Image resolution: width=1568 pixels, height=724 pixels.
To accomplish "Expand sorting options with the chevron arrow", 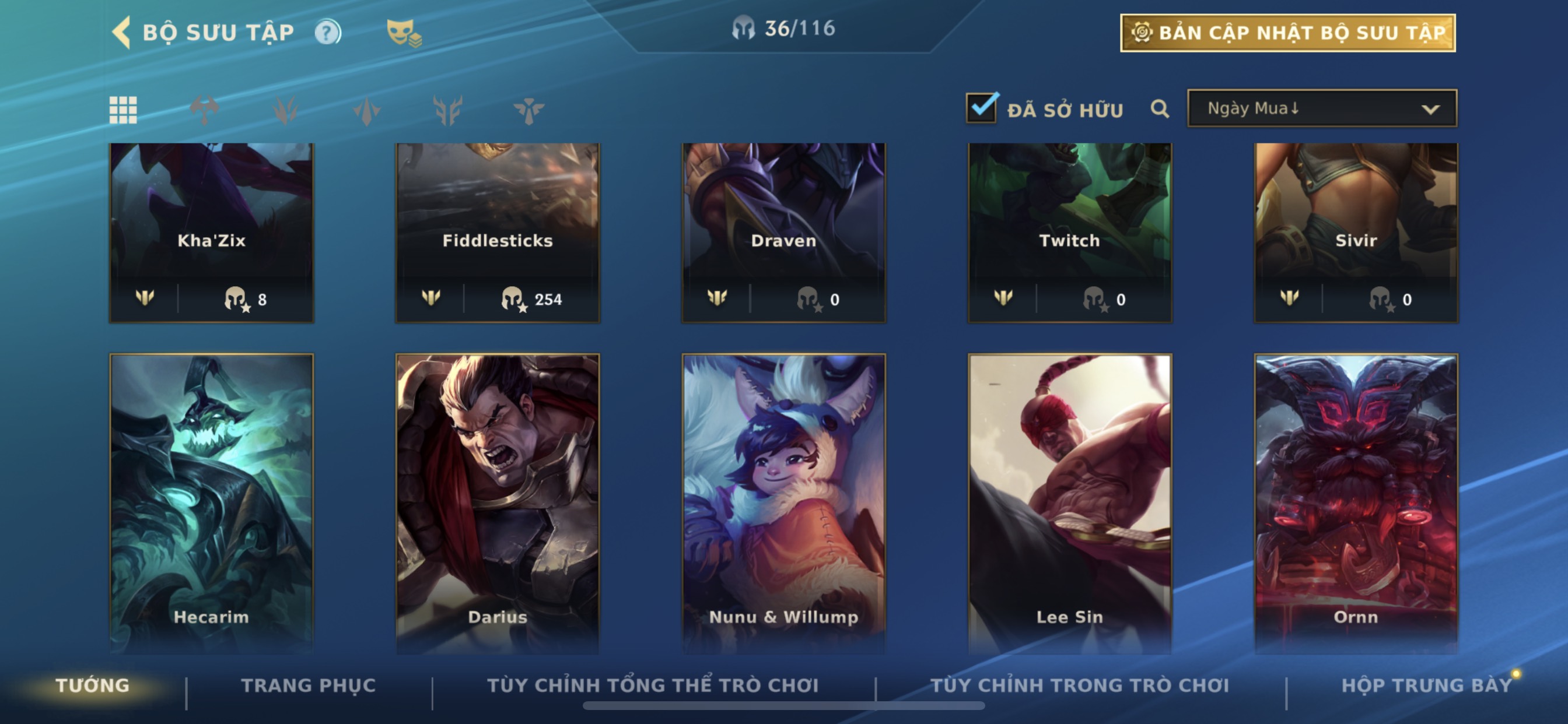I will click(1430, 110).
